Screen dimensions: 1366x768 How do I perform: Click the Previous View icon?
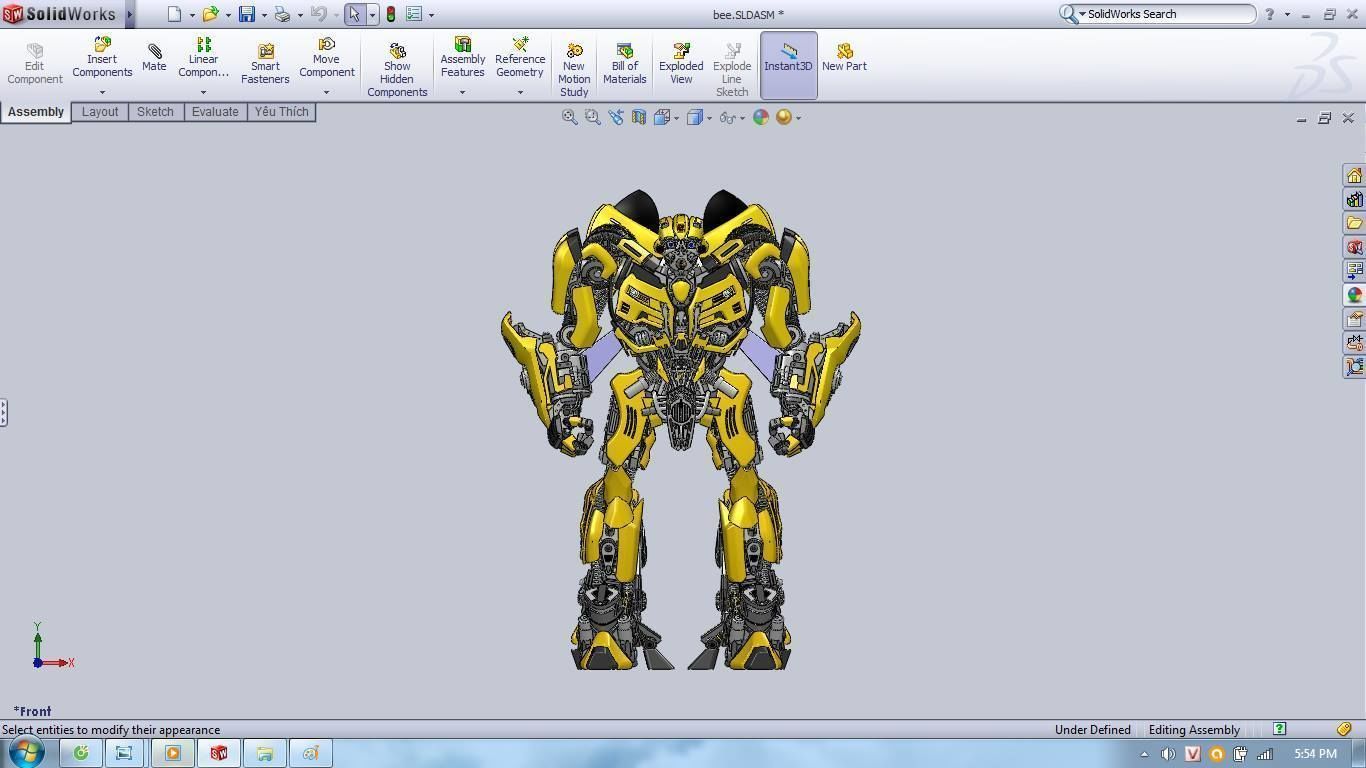[615, 117]
